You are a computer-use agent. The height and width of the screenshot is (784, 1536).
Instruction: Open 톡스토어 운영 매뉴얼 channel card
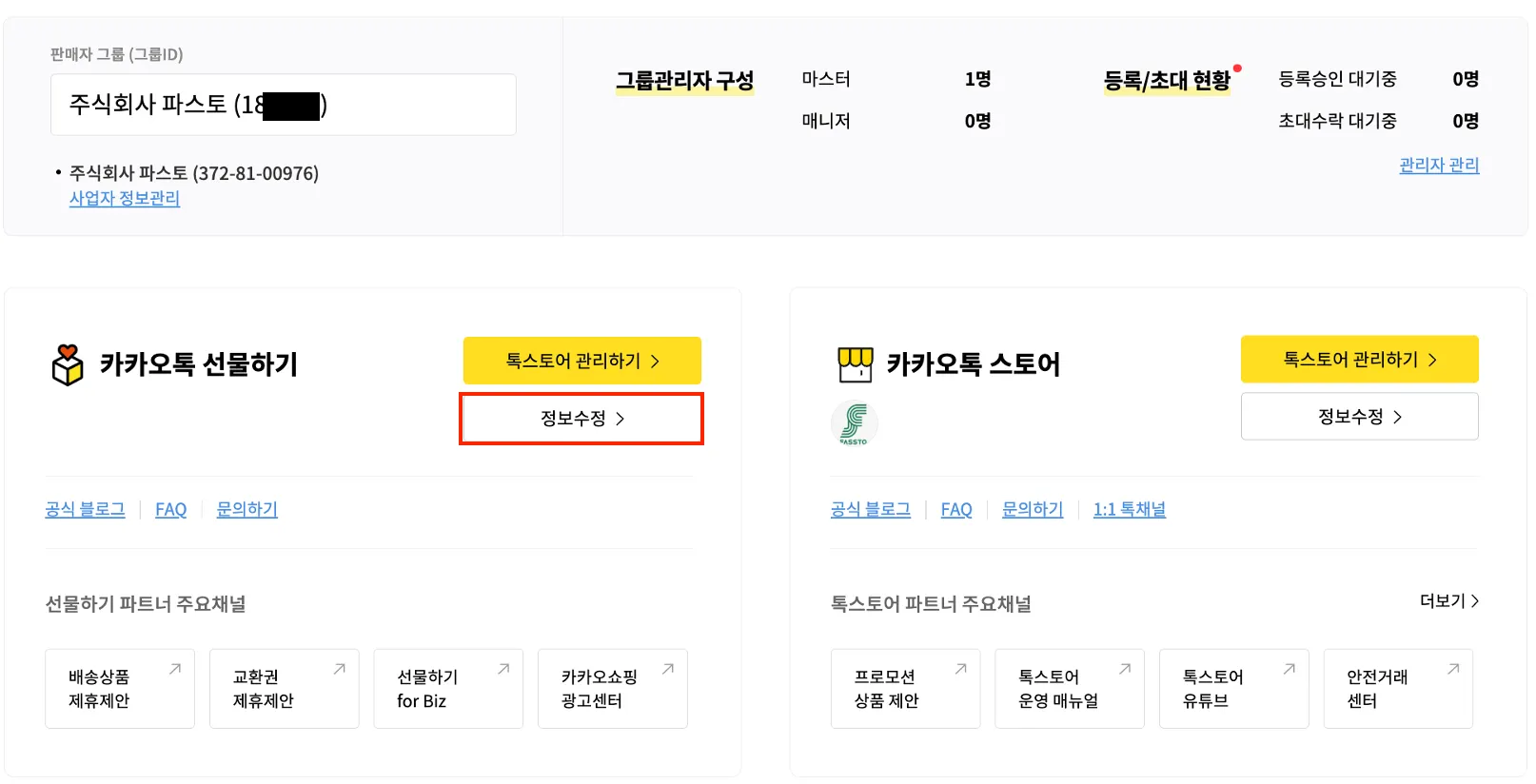pyautogui.click(x=1069, y=689)
